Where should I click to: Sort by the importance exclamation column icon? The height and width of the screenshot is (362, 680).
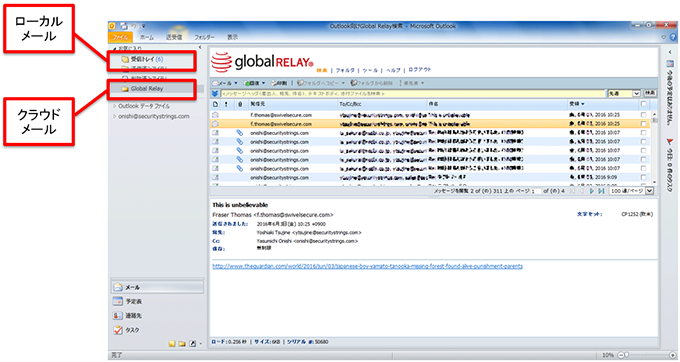click(x=226, y=104)
